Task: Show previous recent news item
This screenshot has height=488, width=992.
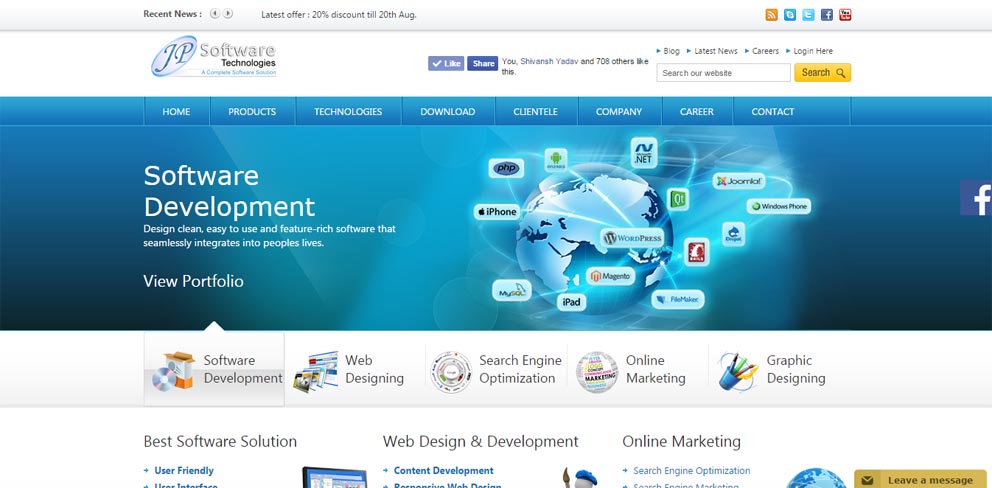Action: click(215, 13)
